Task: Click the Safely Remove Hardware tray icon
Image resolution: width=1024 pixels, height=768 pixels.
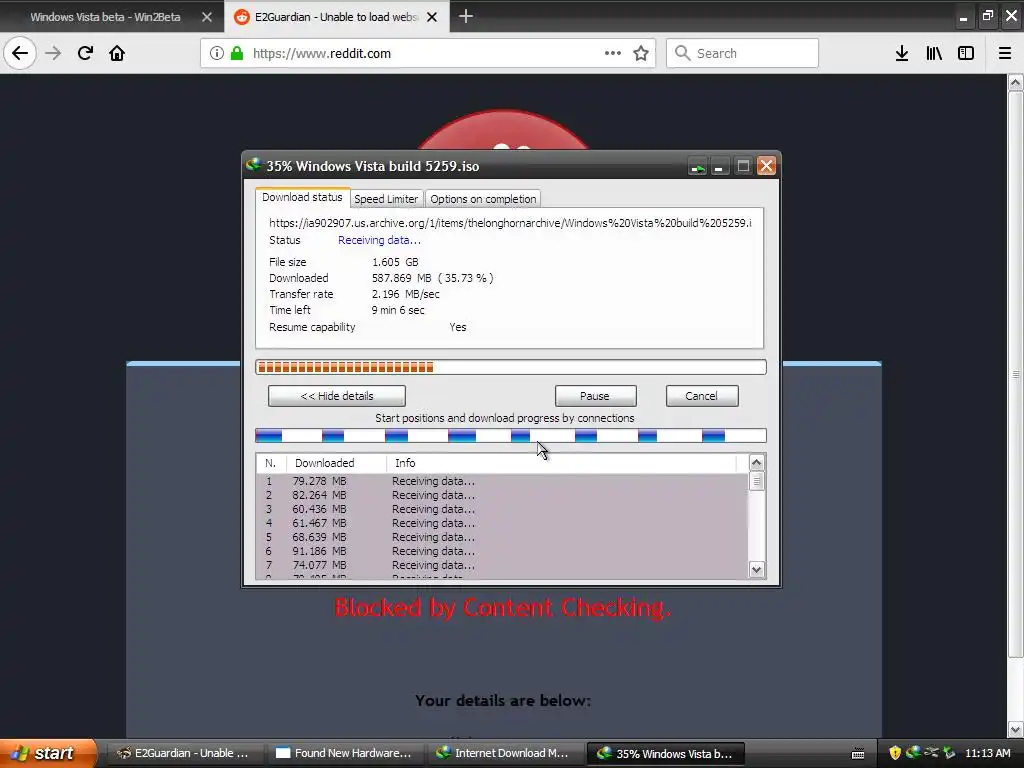Action: click(x=931, y=752)
